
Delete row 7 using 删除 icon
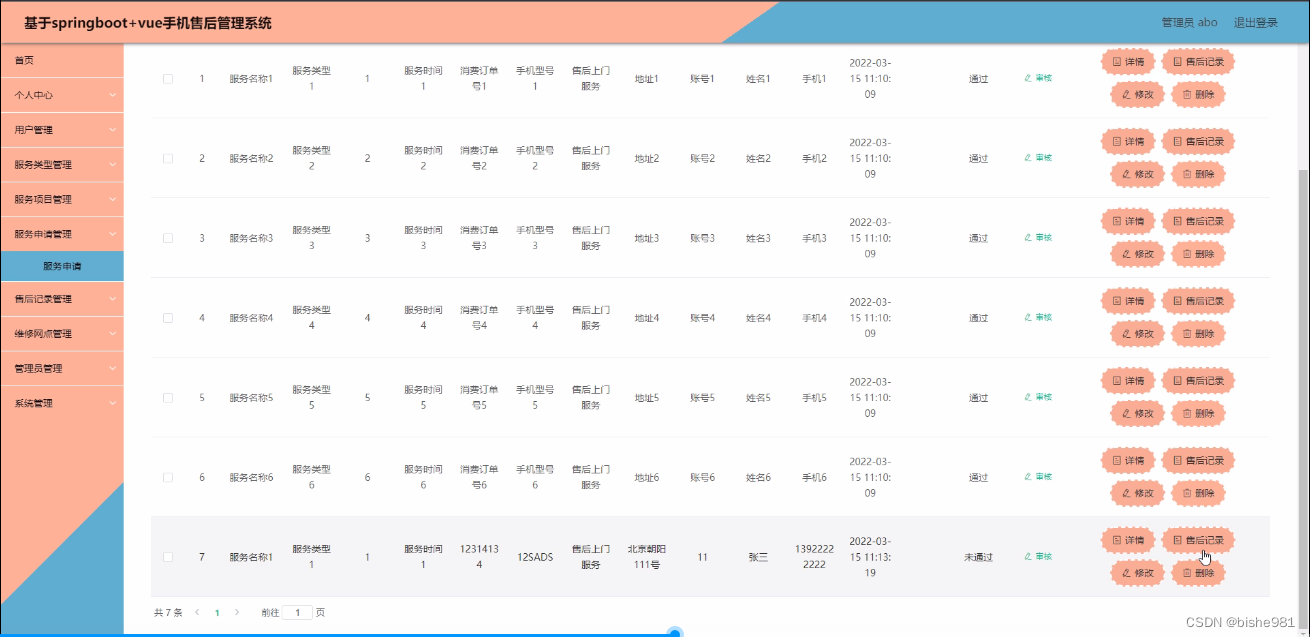[x=1197, y=573]
